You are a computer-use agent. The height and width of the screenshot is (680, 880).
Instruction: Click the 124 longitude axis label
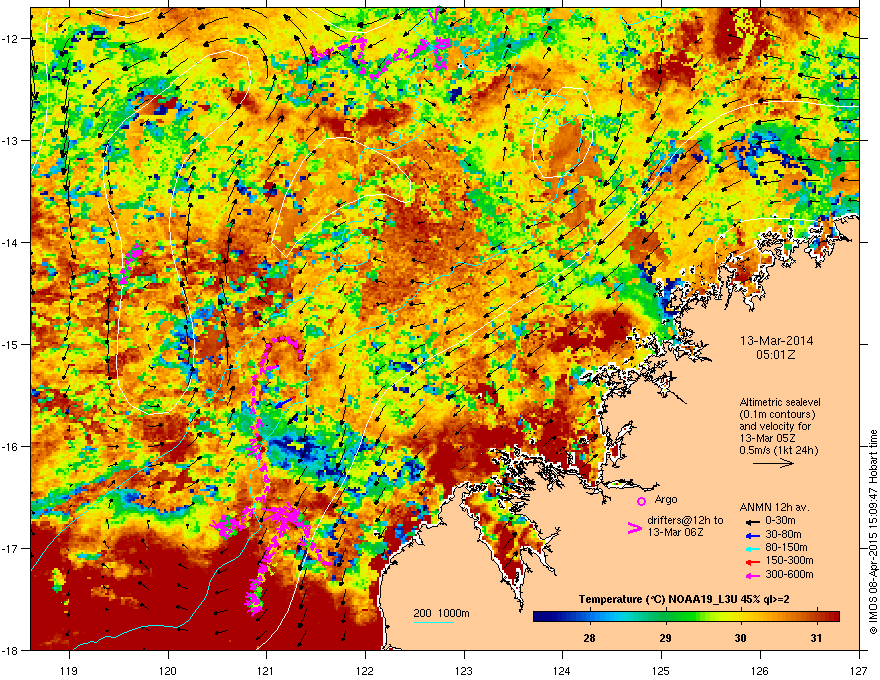[562, 670]
